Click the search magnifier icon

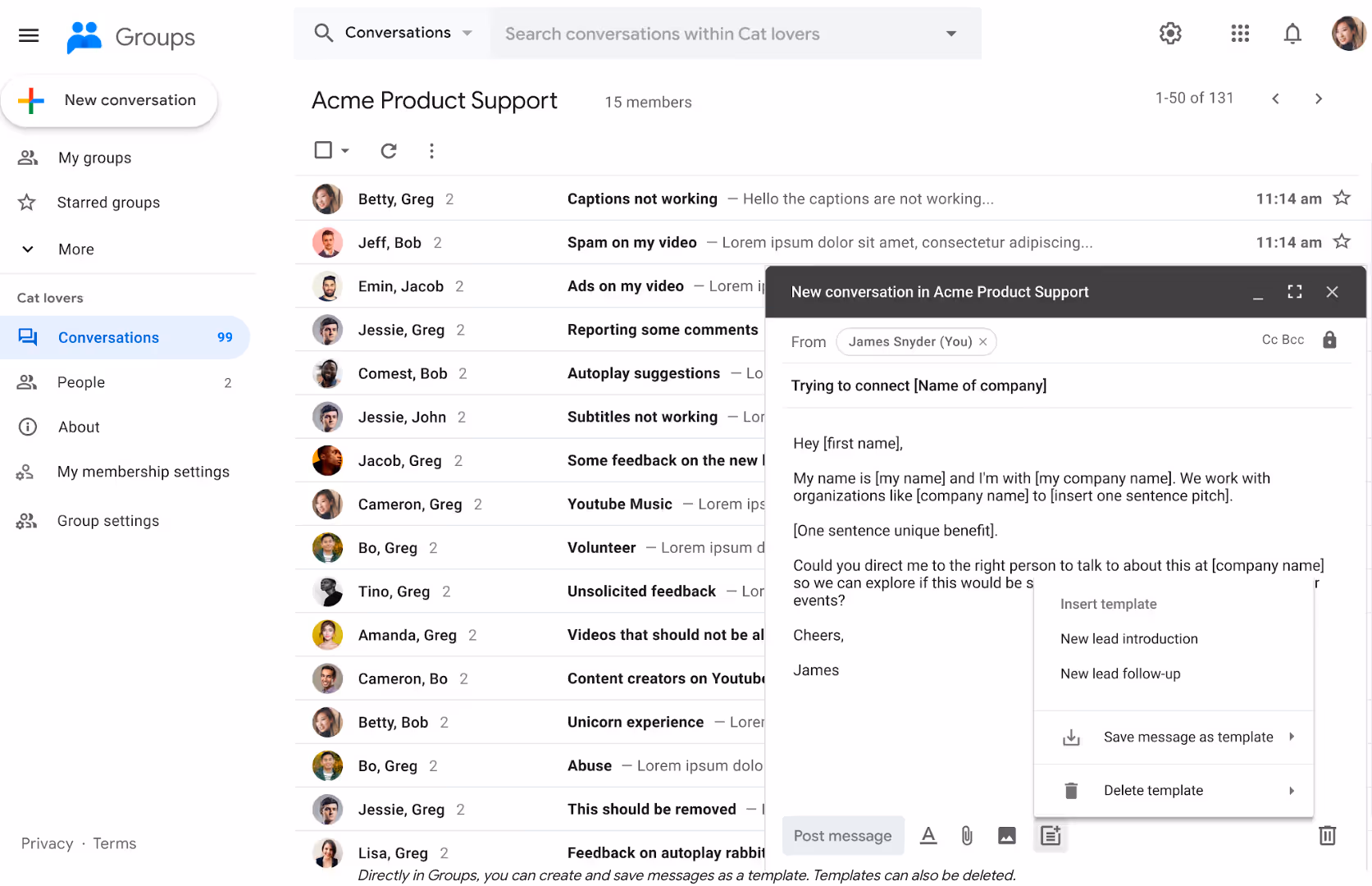pyautogui.click(x=323, y=33)
